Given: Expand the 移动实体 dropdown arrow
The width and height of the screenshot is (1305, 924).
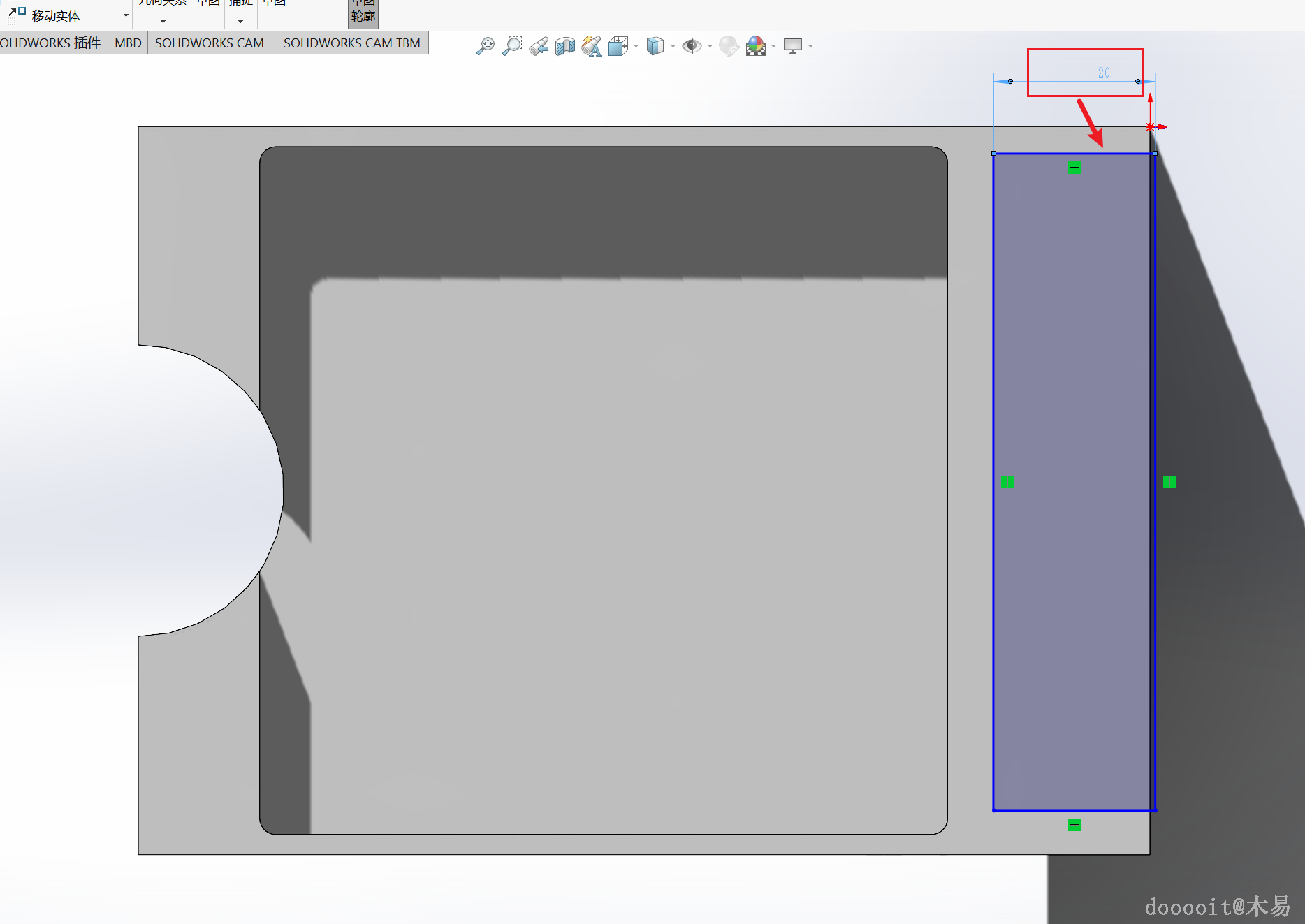Looking at the screenshot, I should click(126, 15).
